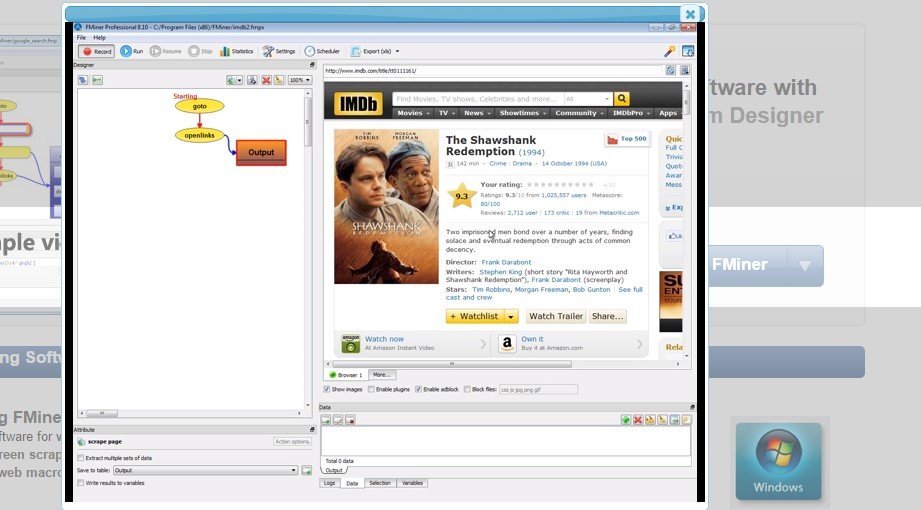Open the Scheduler tool
The height and width of the screenshot is (510, 921).
322,51
